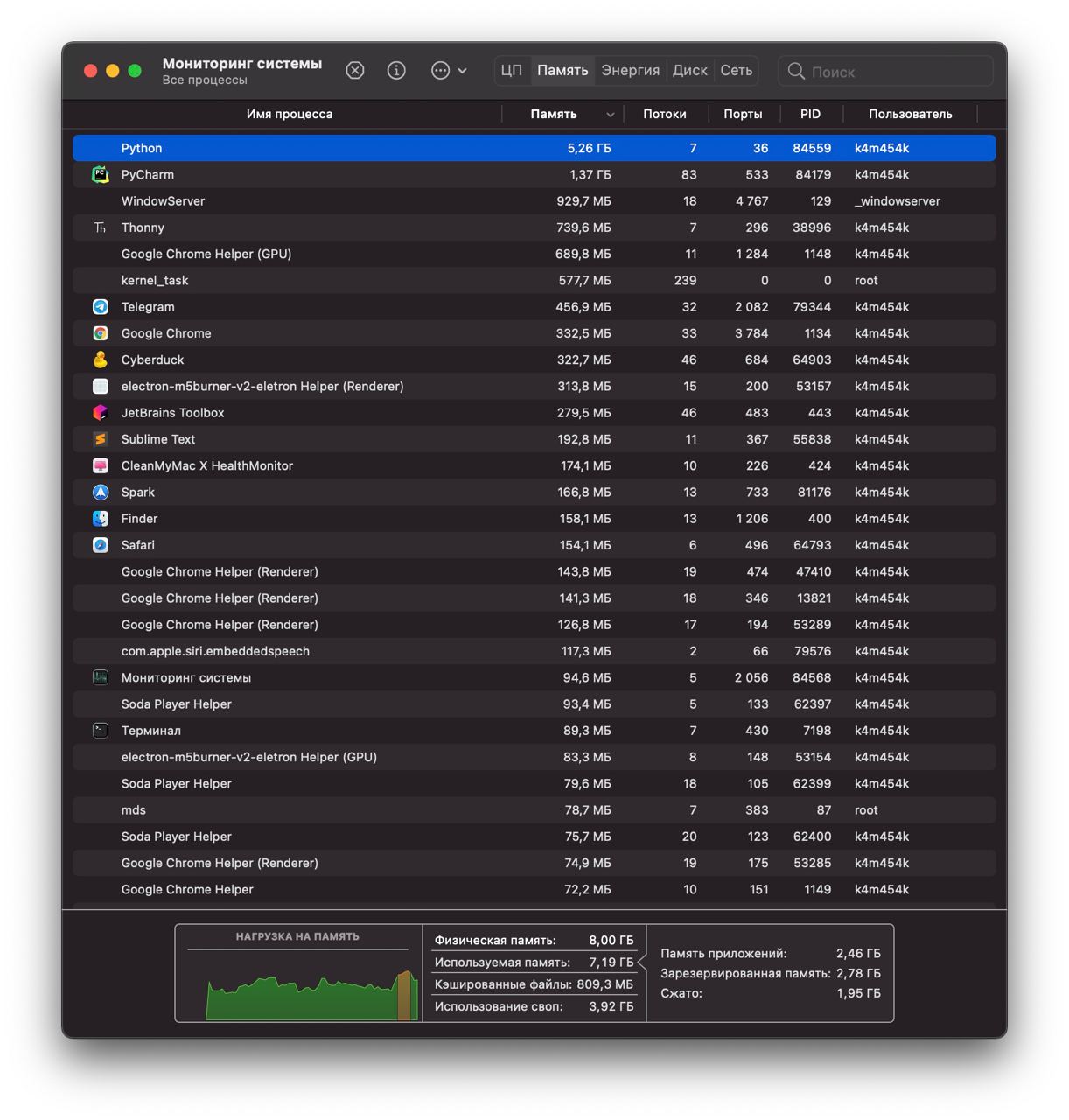Click the JetBrains Toolbox icon
The height and width of the screenshot is (1120, 1069).
pos(101,413)
